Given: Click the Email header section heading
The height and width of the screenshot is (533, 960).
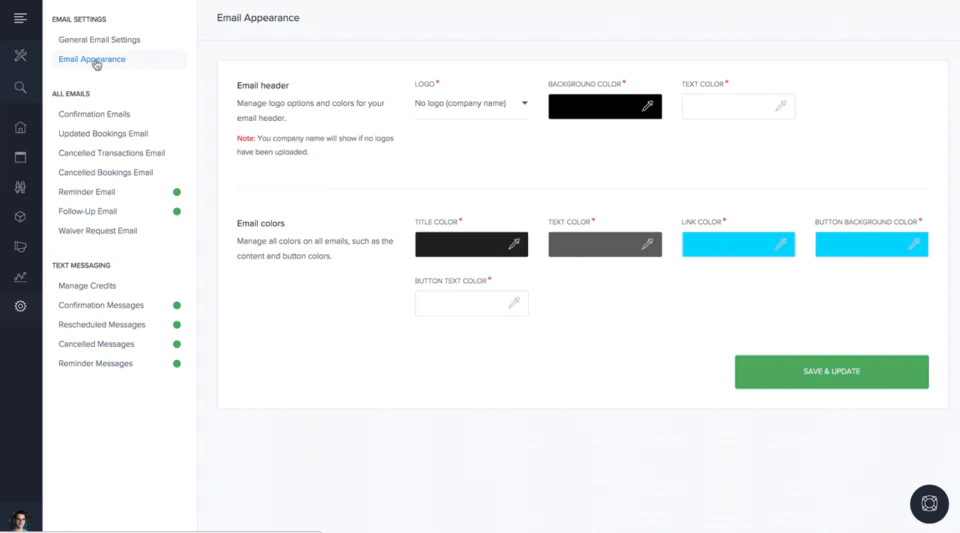Looking at the screenshot, I should click(263, 86).
